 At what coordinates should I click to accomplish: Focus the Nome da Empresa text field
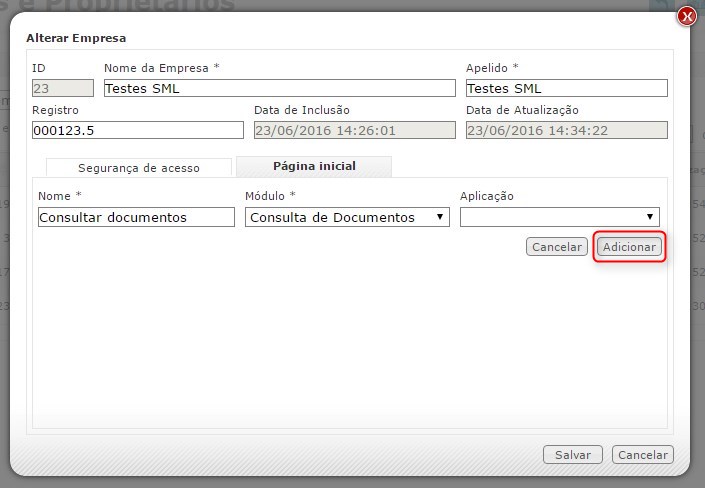click(279, 88)
